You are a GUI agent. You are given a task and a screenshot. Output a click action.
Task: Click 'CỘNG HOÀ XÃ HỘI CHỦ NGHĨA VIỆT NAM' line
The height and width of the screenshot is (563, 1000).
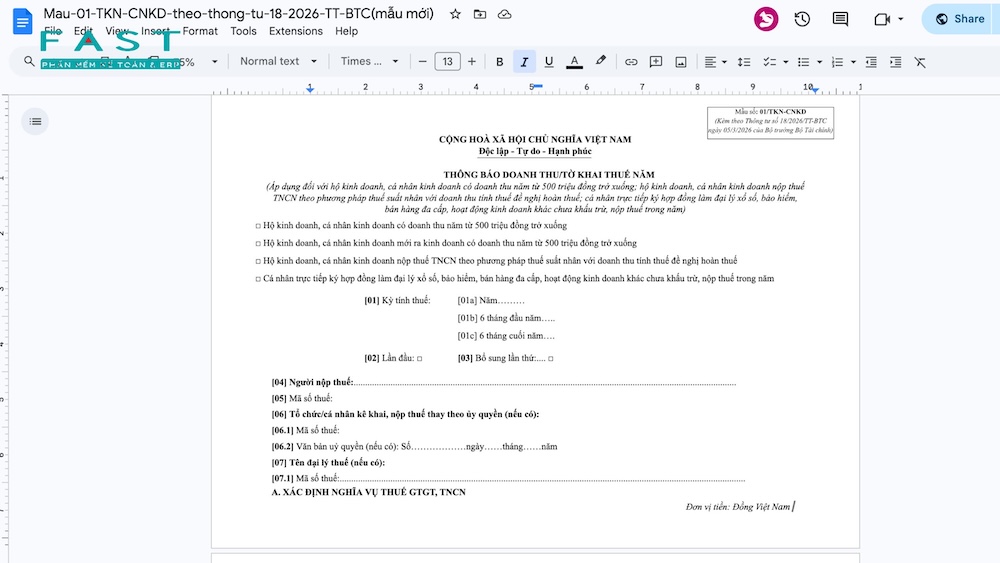535,139
